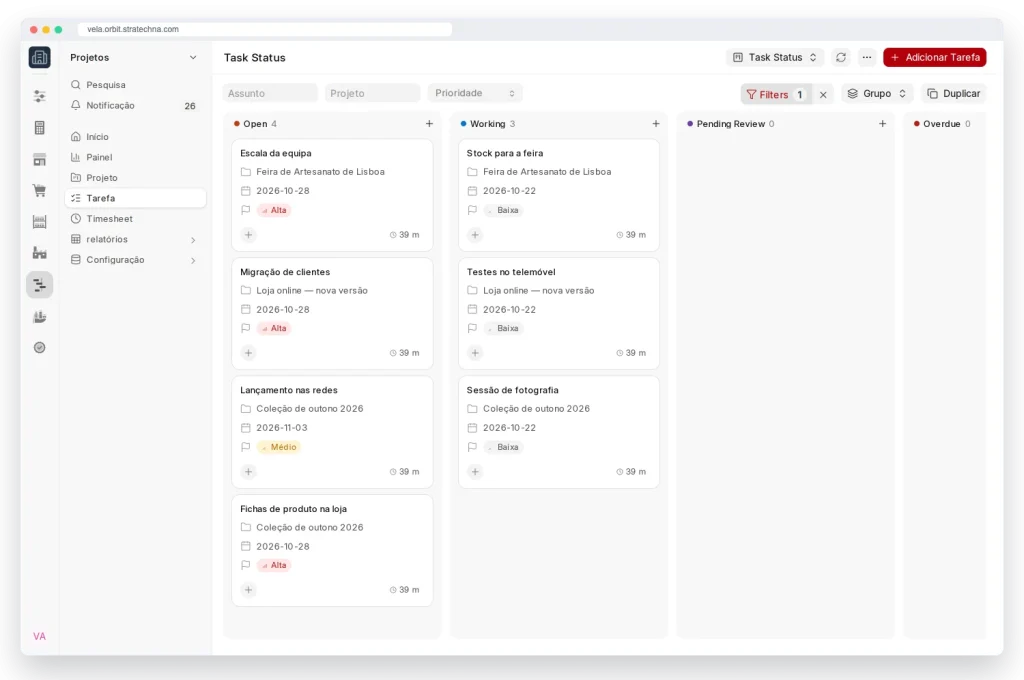
Task: Go to Início in the sidebar
Action: [135, 137]
